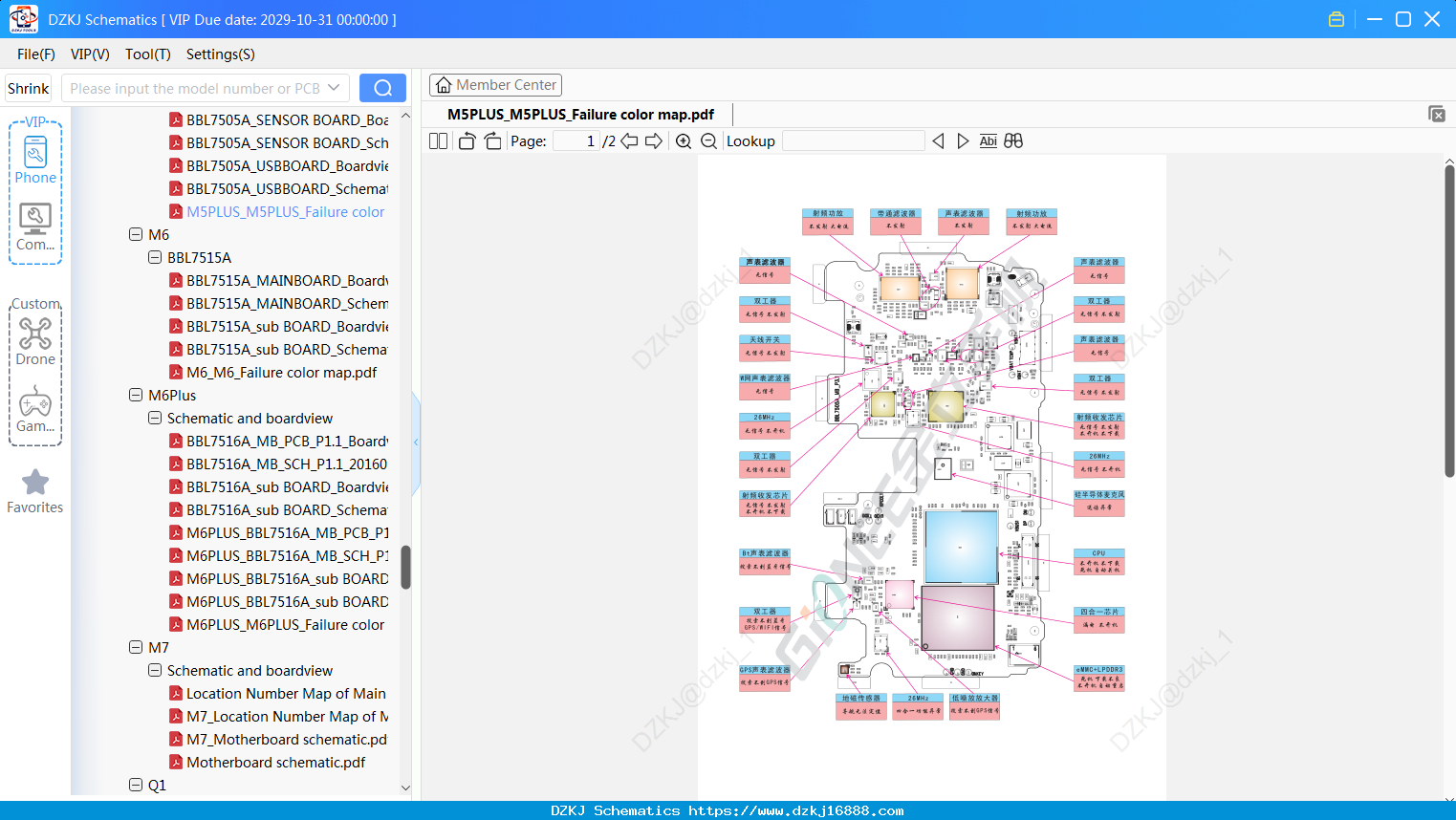1456x820 pixels.
Task: Open BBL7515A_MAINBOARD_Schem file
Action: click(288, 304)
